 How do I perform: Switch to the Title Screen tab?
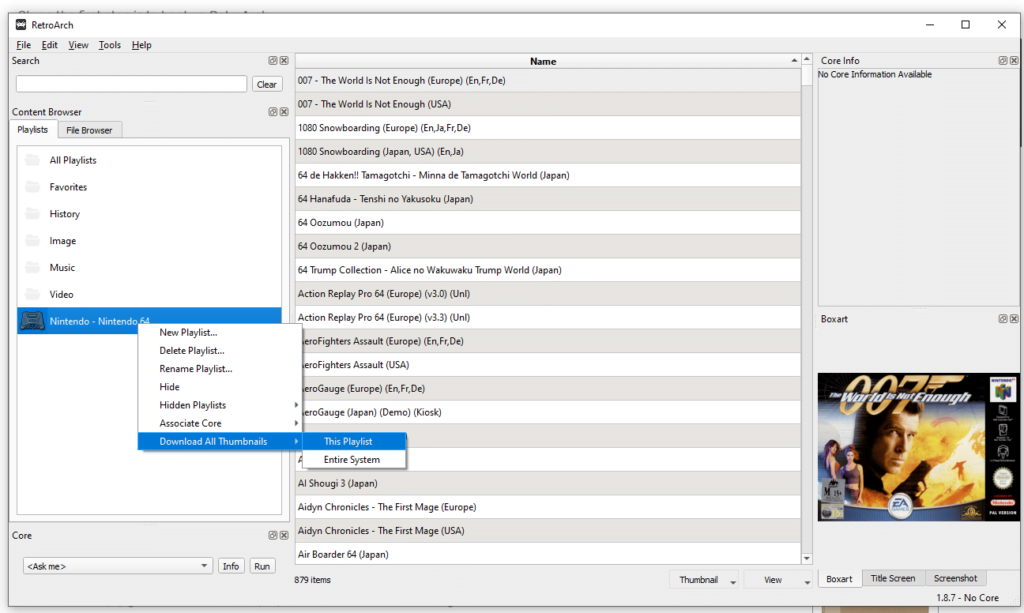893,578
